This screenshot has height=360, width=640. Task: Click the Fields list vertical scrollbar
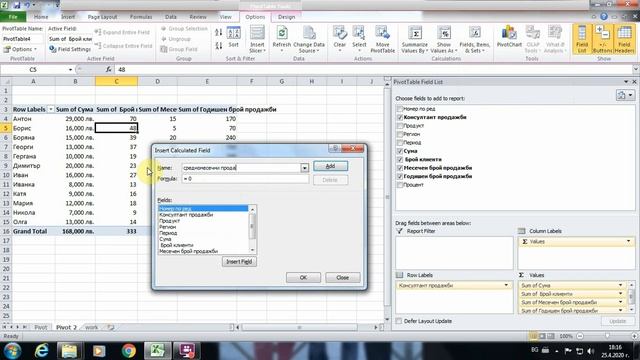click(252, 229)
